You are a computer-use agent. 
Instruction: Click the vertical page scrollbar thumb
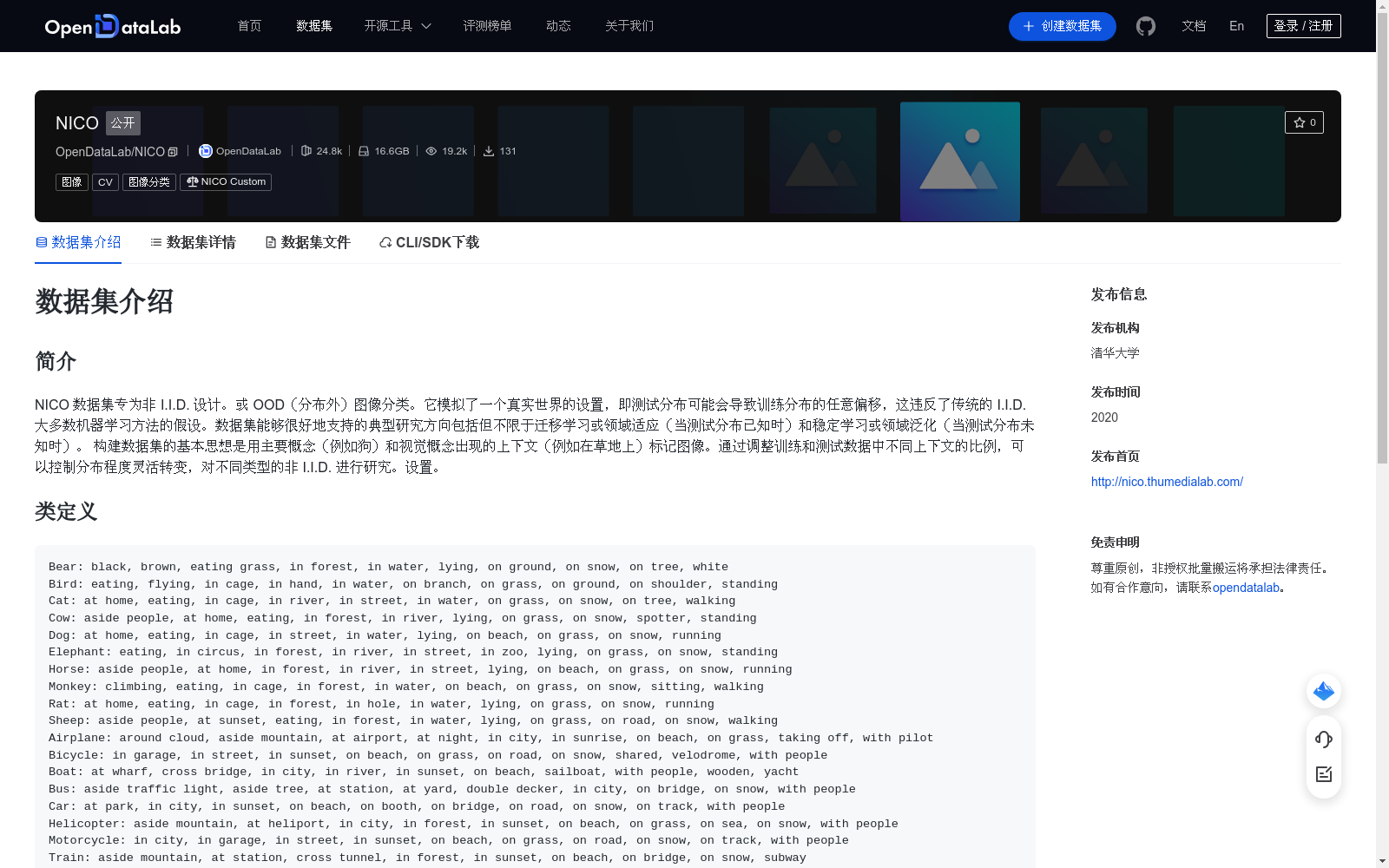tap(1382, 239)
